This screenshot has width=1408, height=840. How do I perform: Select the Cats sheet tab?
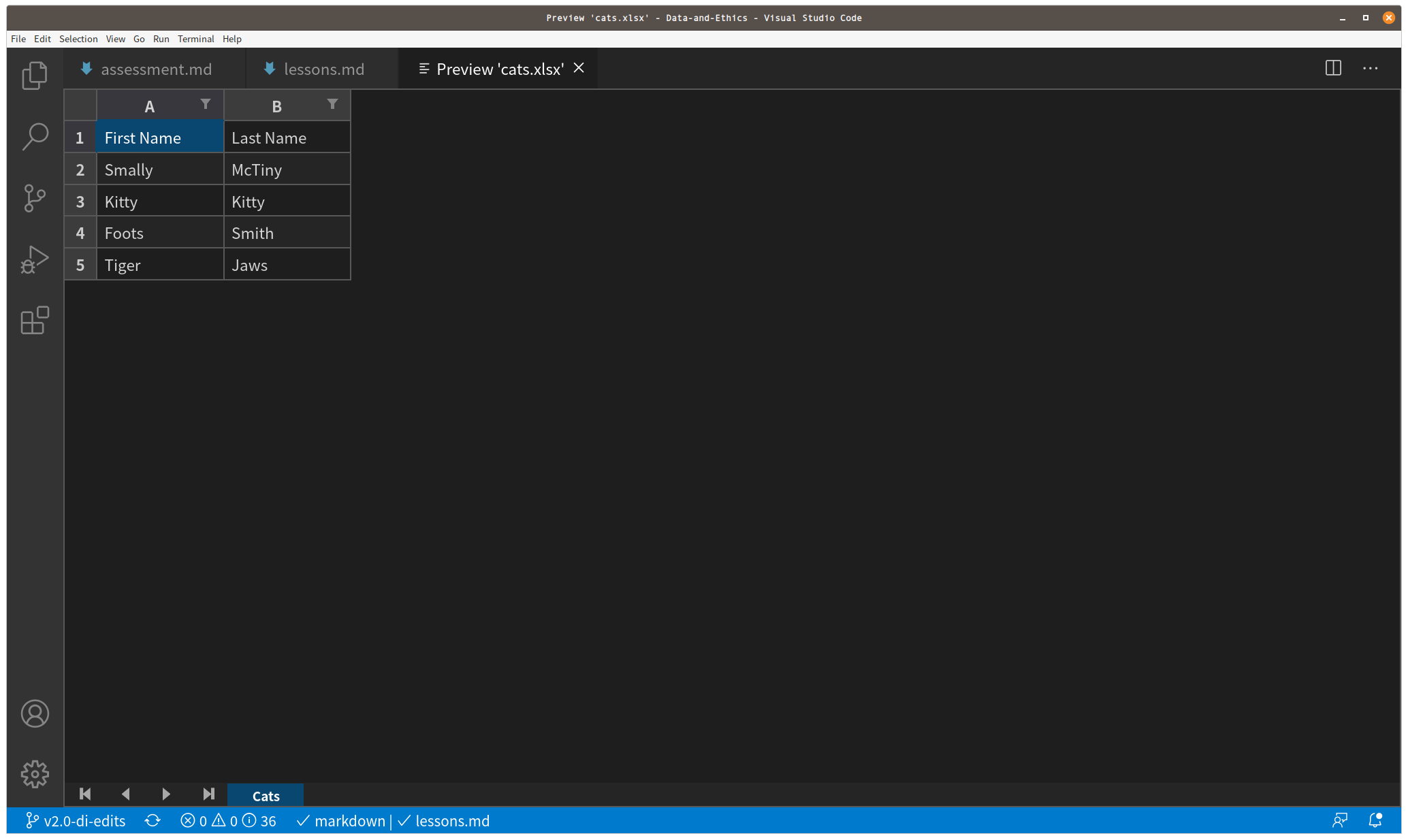click(x=266, y=795)
